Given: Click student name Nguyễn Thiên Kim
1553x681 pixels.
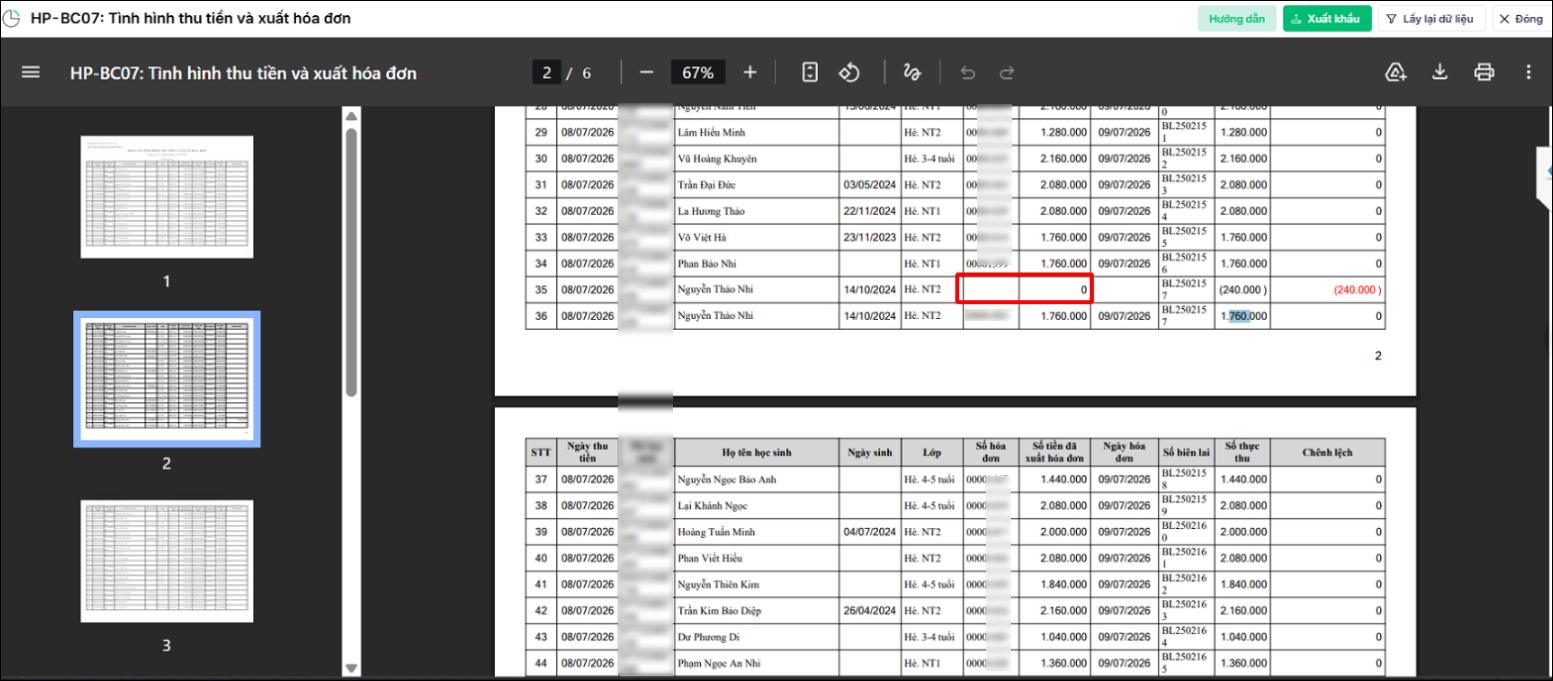Looking at the screenshot, I should point(718,584).
